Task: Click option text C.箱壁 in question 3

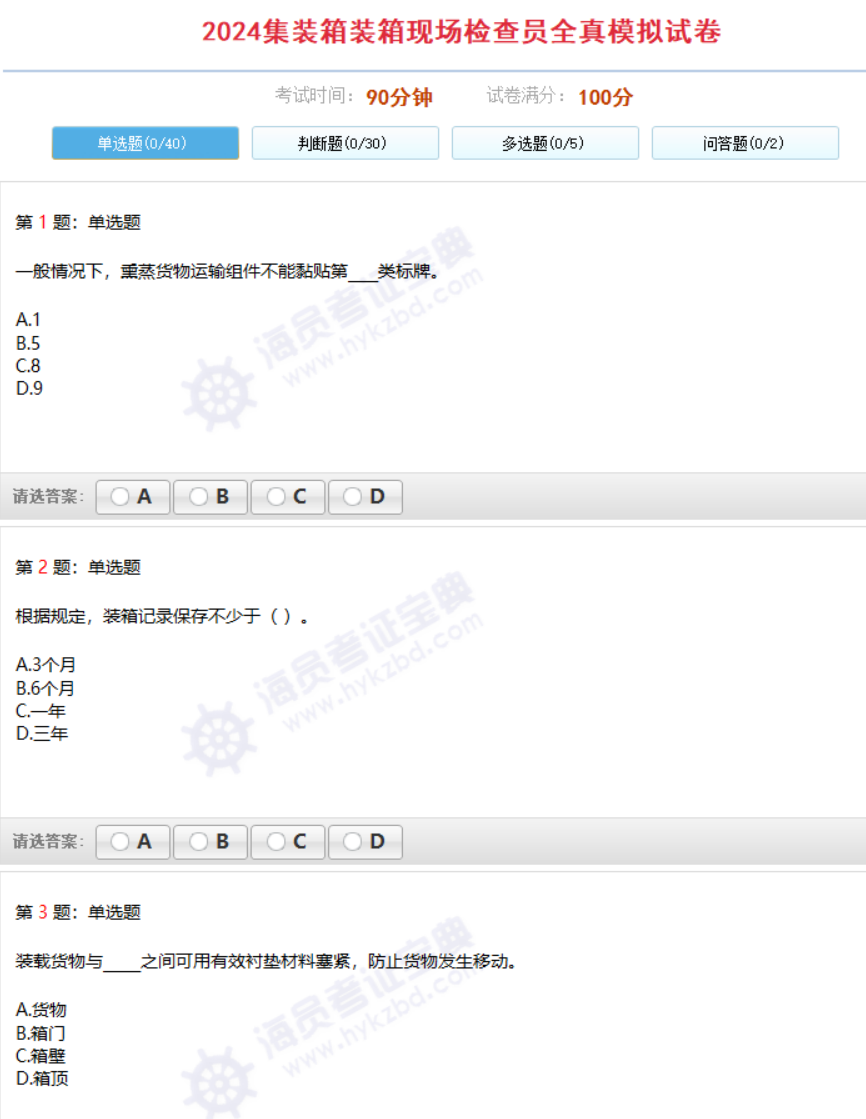Action: click(41, 1056)
